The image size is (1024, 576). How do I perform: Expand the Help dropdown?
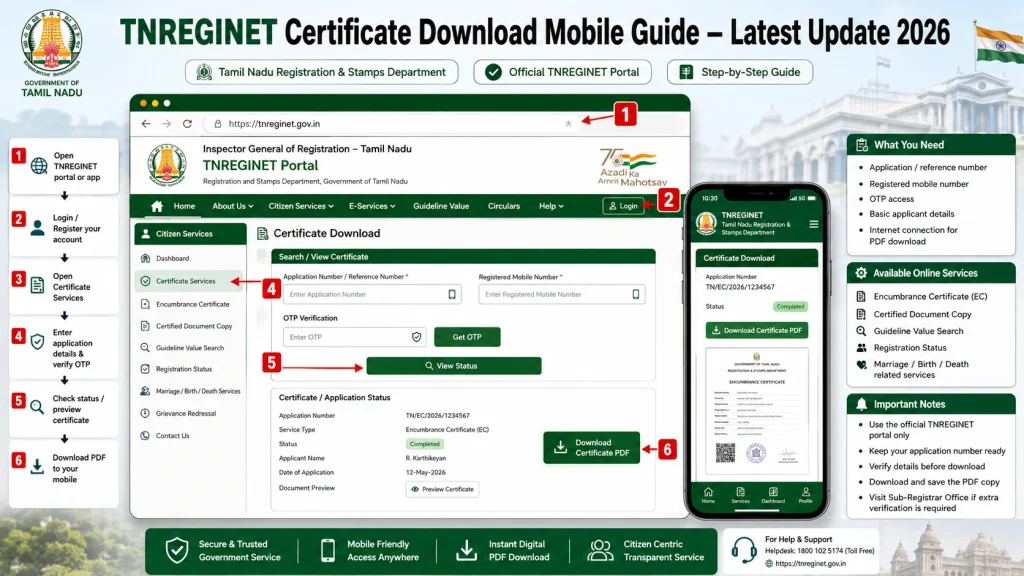click(551, 206)
